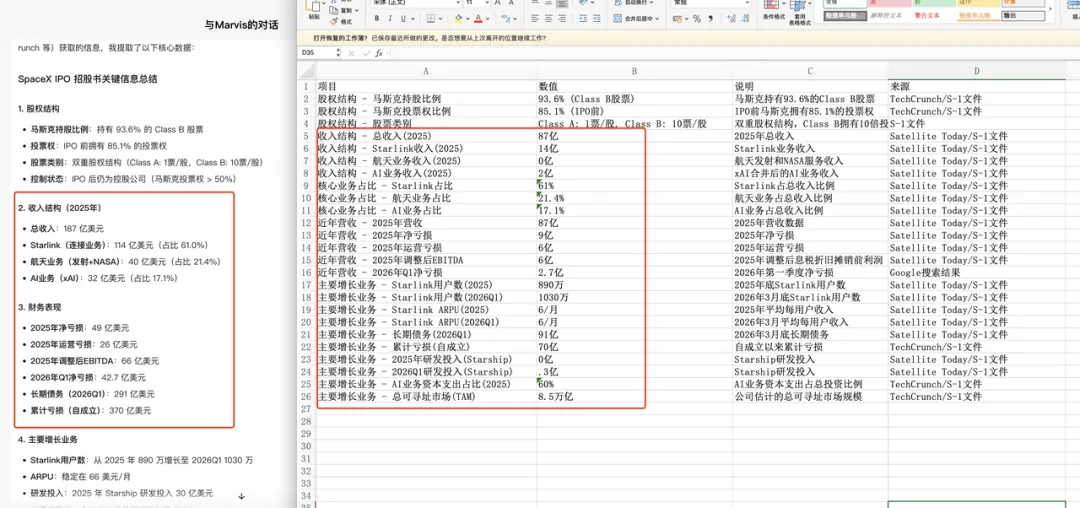Select column D header
The height and width of the screenshot is (508, 1080).
(977, 71)
